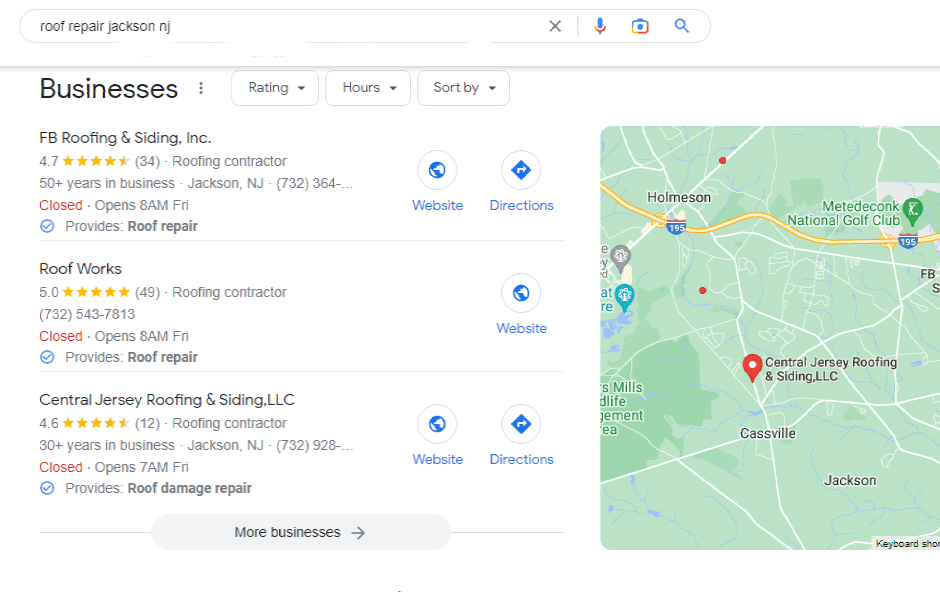Visit Central Jersey Roofing website globe icon
Screen dimensions: 940x592
437,424
